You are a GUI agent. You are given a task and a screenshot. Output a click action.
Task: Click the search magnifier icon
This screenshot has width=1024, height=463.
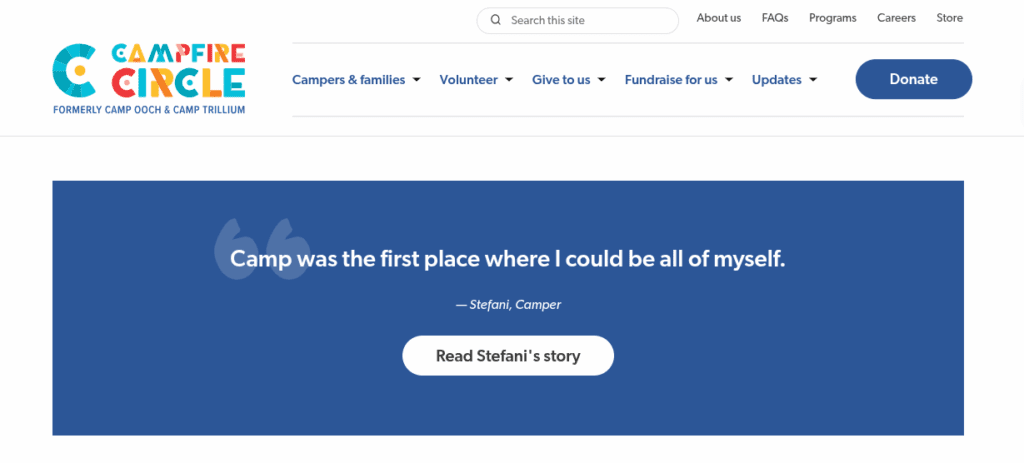pos(496,20)
